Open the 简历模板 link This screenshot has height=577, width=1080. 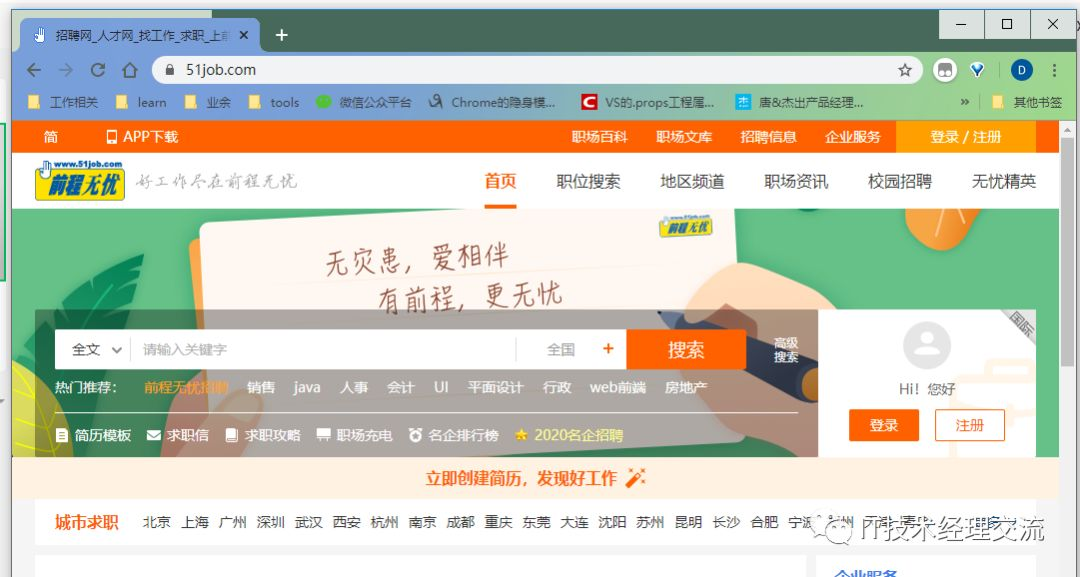point(94,435)
